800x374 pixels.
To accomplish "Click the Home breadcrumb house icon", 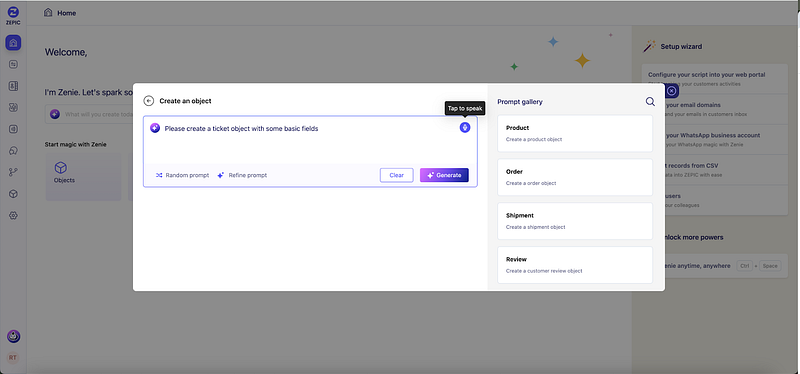I will coord(48,13).
